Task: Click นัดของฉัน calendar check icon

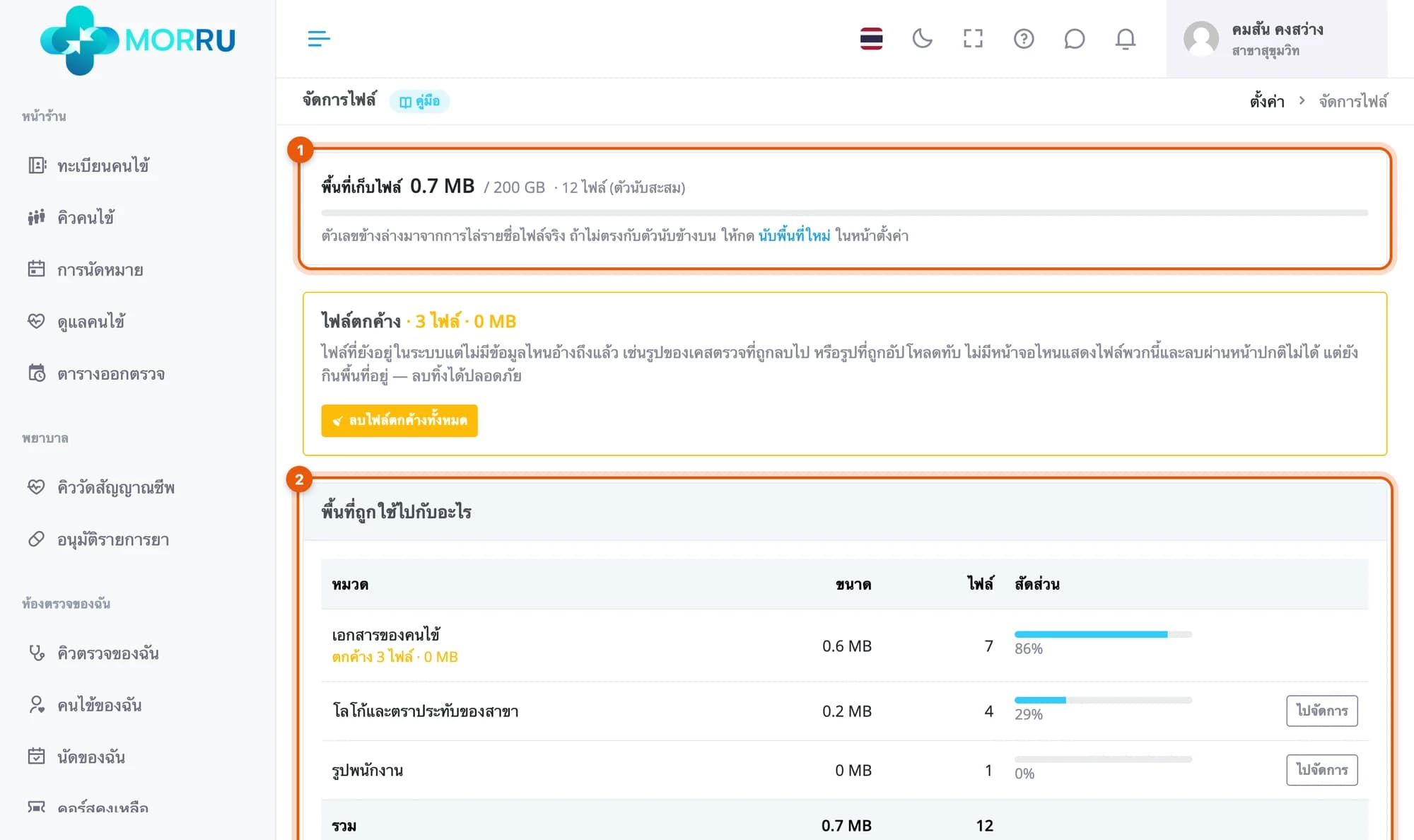Action: (x=37, y=757)
